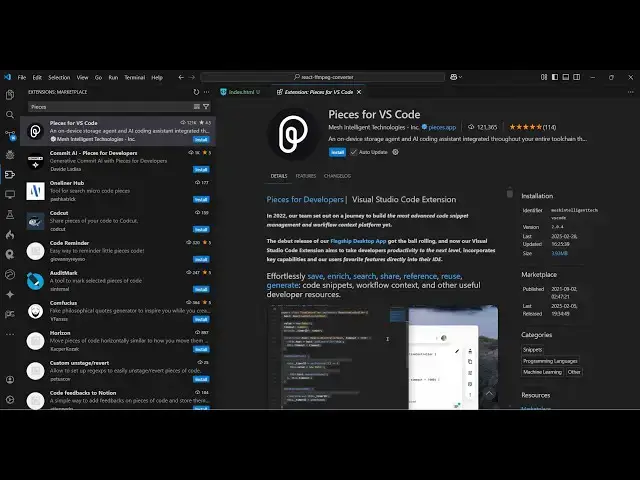Install the Oneliner Hub extension
The image size is (640, 480).
(x=201, y=200)
